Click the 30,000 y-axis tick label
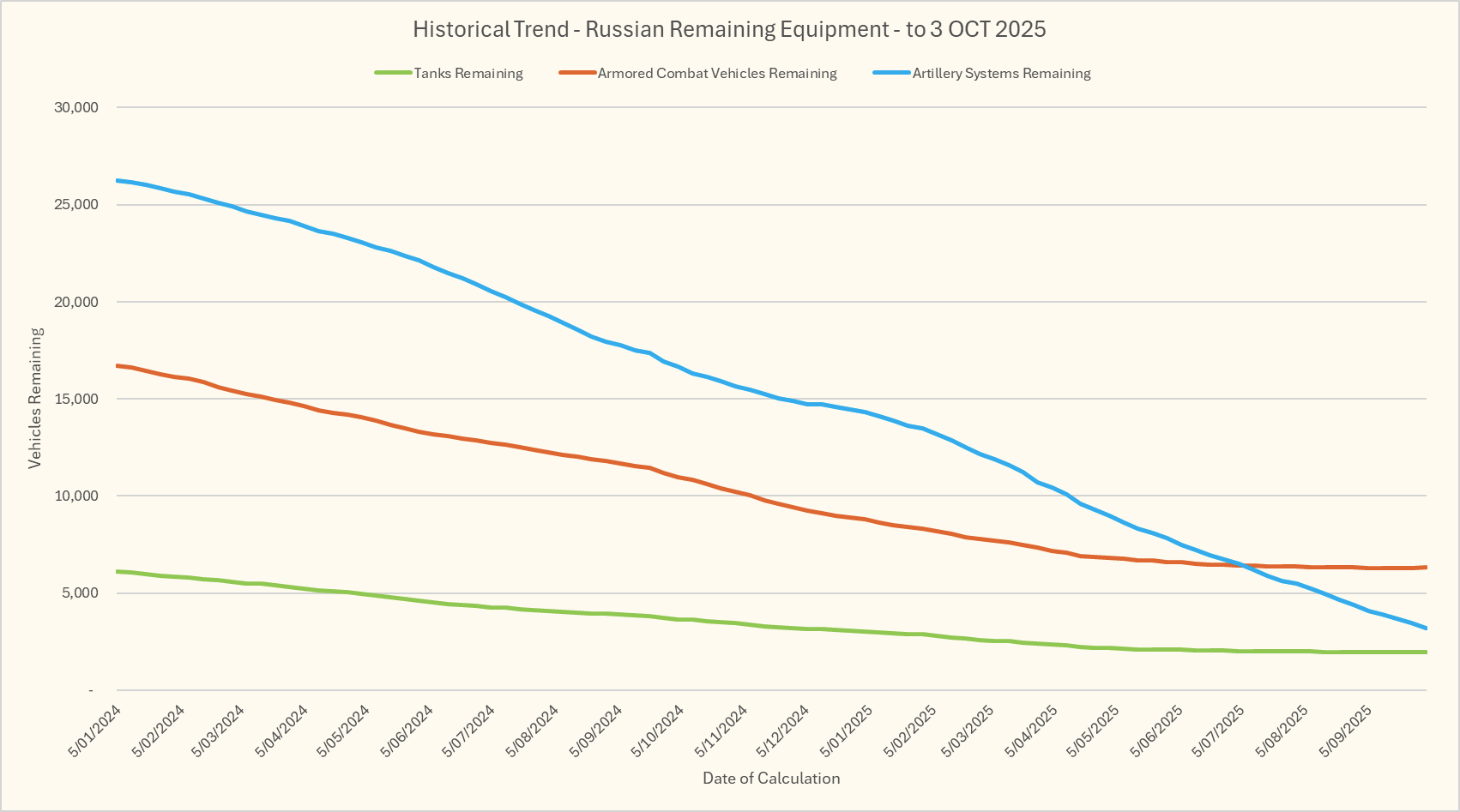Viewport: 1460px width, 812px height. point(76,108)
